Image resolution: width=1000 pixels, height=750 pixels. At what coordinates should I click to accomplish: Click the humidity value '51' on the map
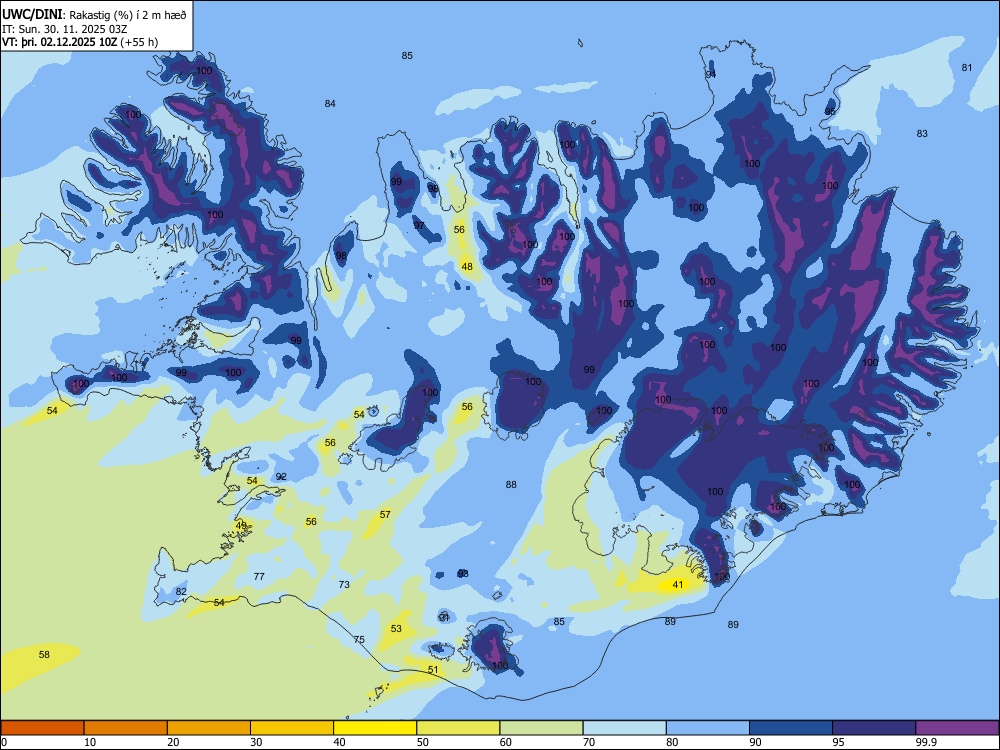point(433,670)
